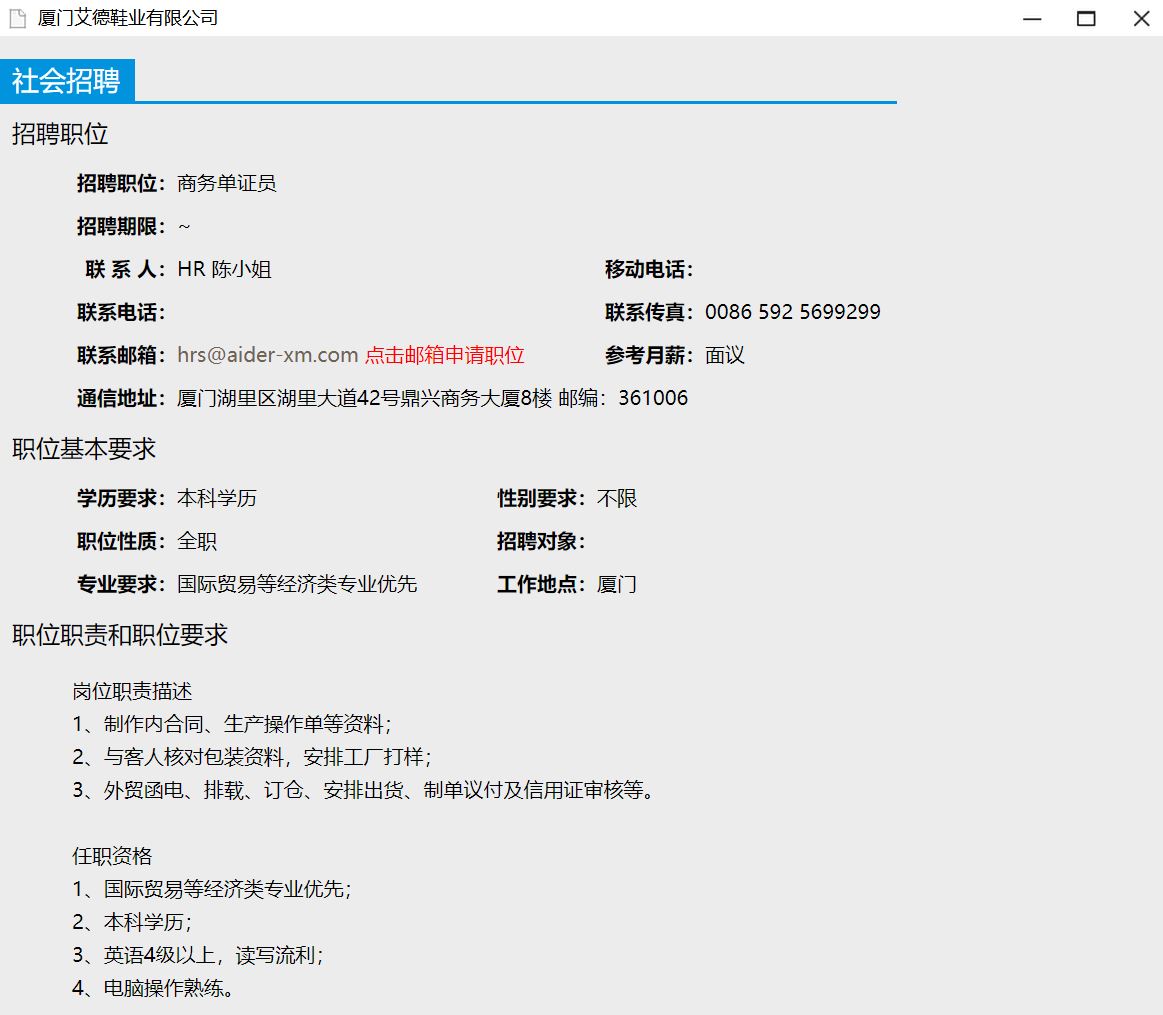Click contact name HR 陈小姐
1163x1015 pixels.
point(224,269)
